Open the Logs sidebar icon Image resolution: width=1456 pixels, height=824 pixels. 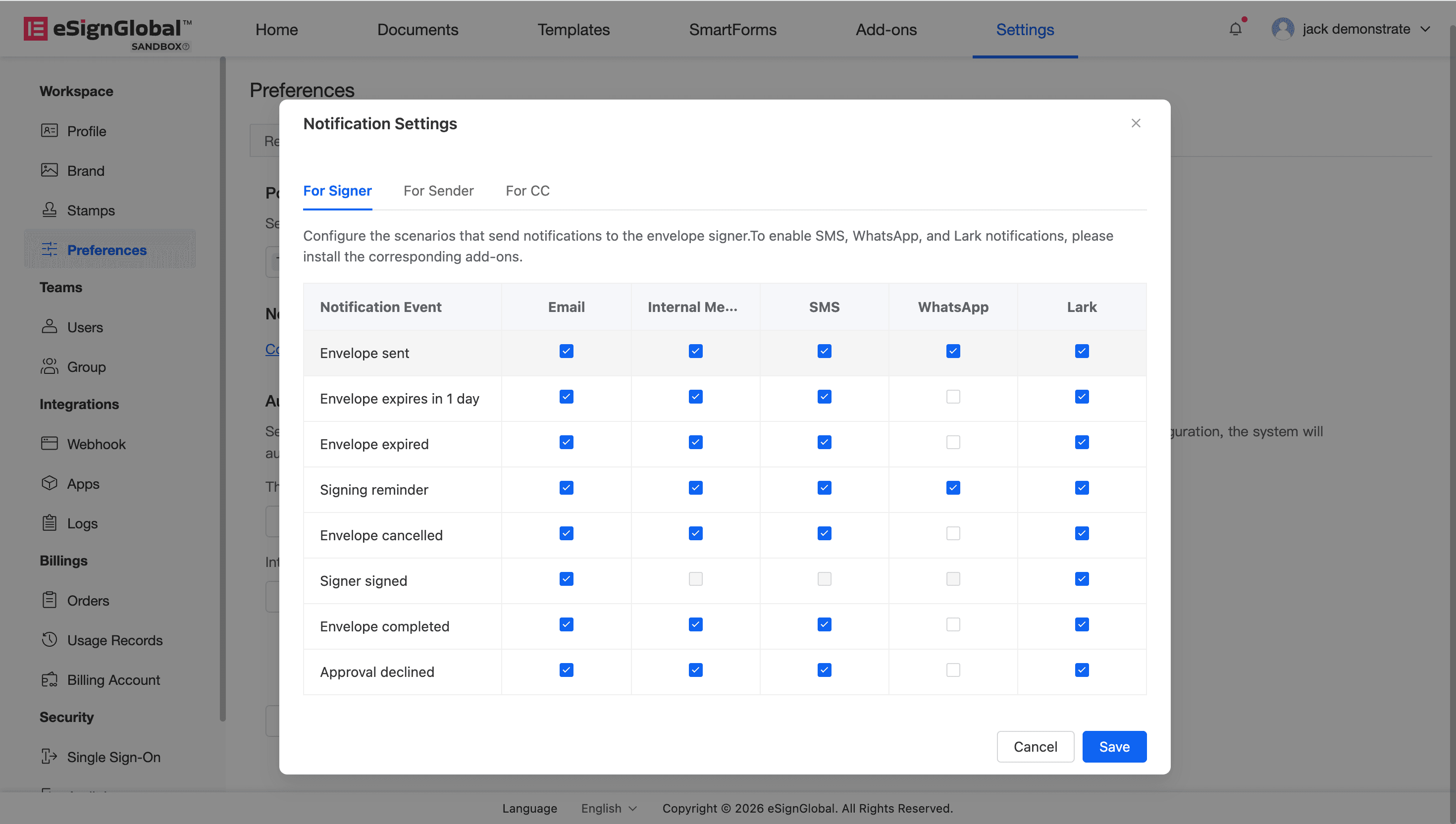point(49,523)
